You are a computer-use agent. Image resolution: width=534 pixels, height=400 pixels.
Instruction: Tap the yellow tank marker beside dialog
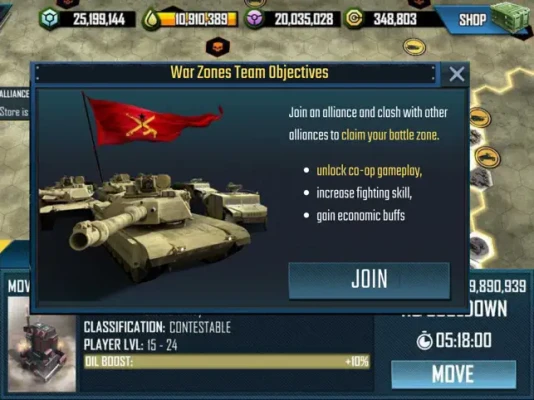coord(480,117)
